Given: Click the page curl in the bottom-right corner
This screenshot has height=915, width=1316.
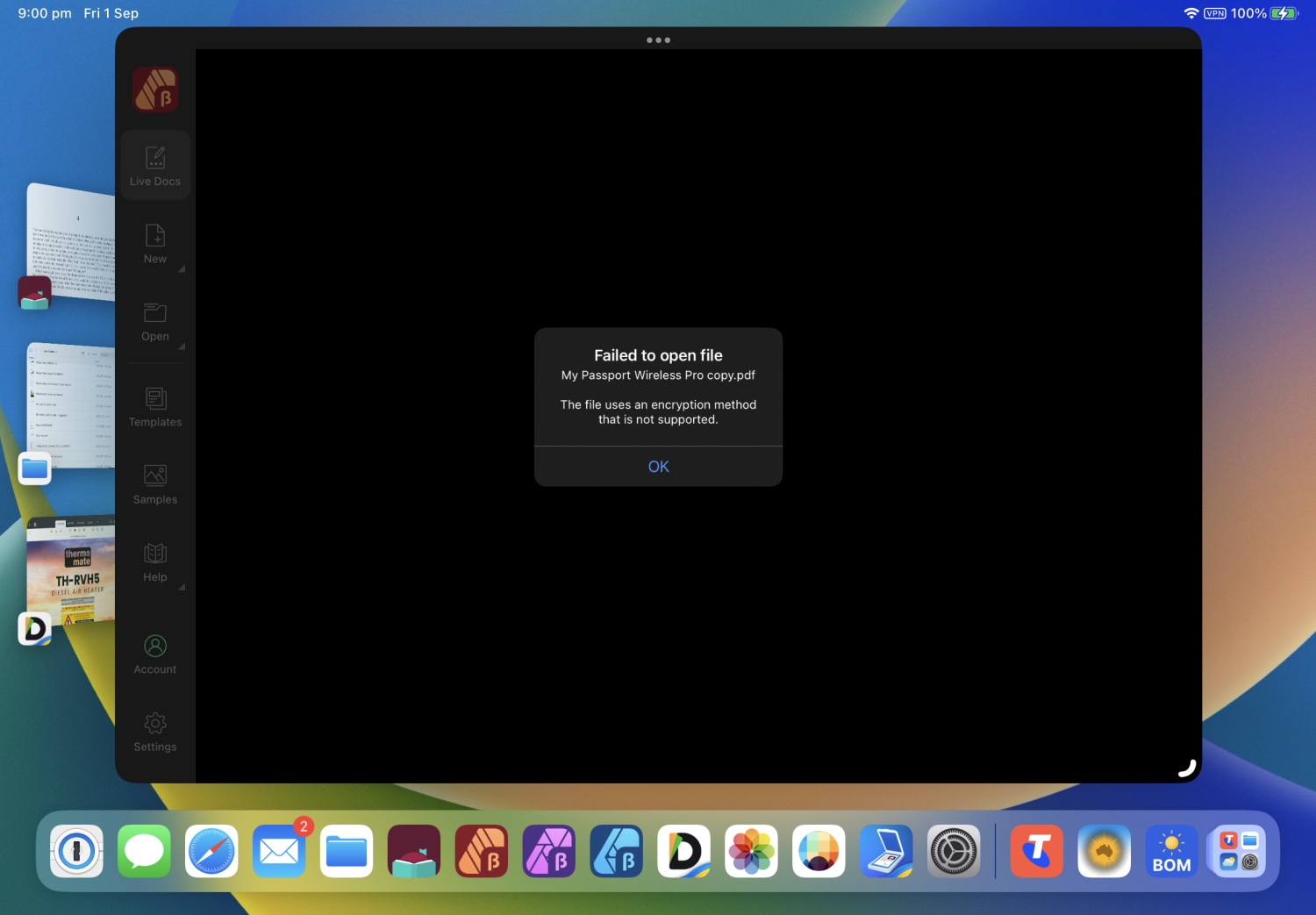Looking at the screenshot, I should click(x=1186, y=766).
